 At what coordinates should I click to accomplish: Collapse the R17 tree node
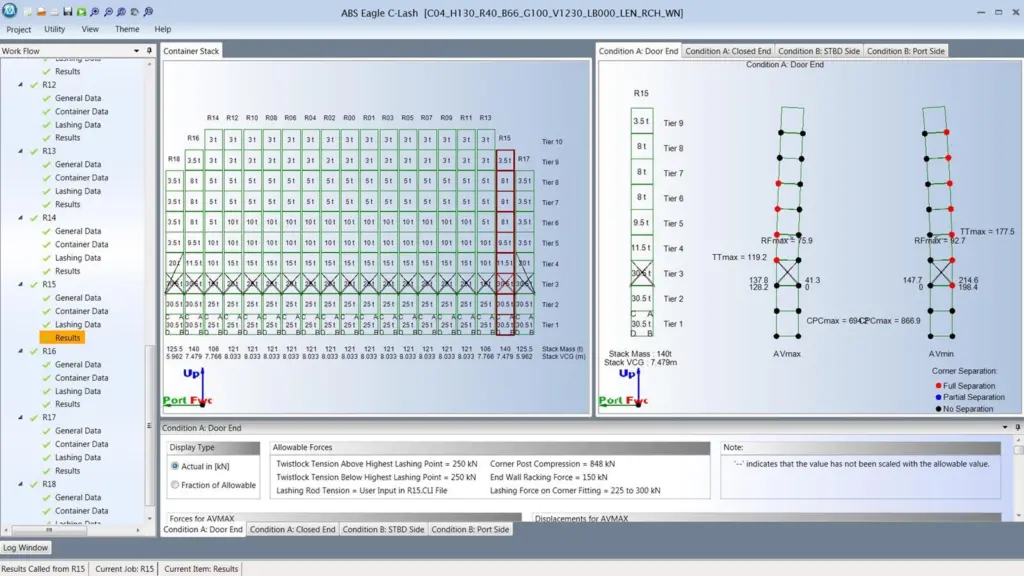[20, 417]
